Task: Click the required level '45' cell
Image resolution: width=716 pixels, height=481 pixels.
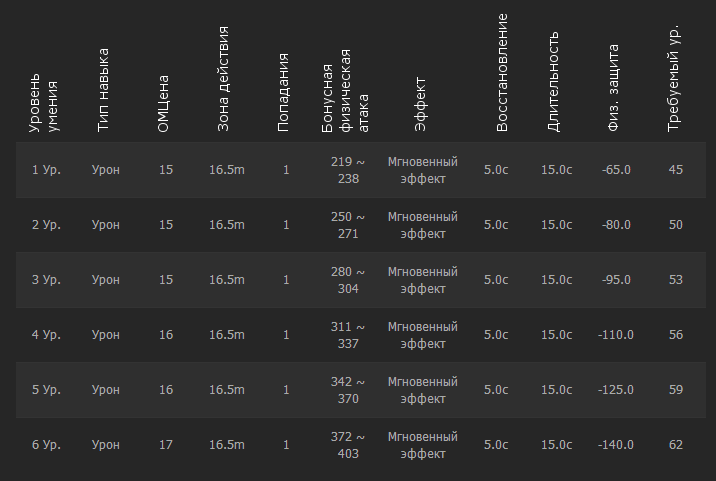Action: click(676, 170)
